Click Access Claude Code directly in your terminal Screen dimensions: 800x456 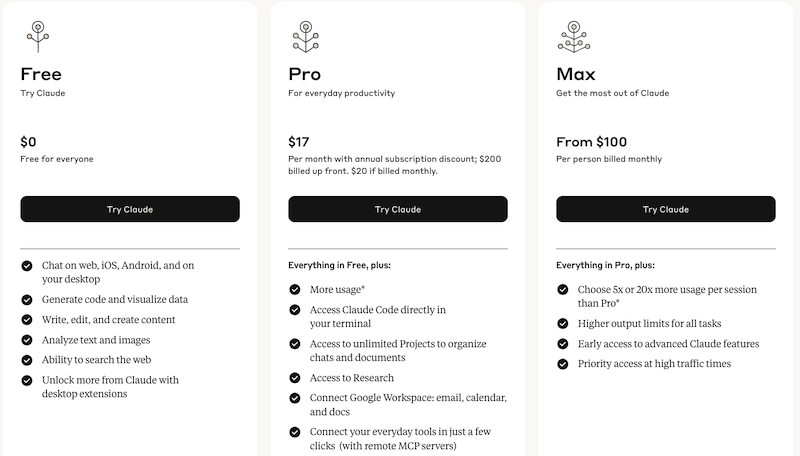pyautogui.click(x=378, y=317)
